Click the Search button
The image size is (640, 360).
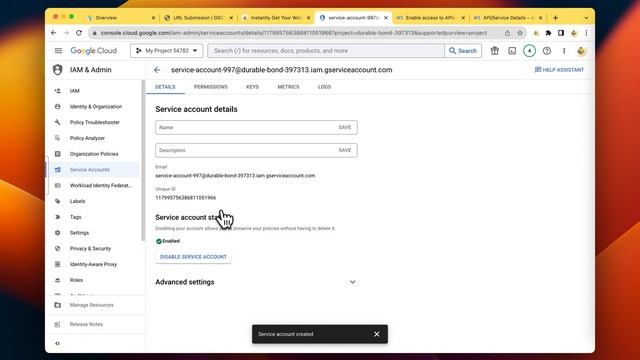pos(463,51)
